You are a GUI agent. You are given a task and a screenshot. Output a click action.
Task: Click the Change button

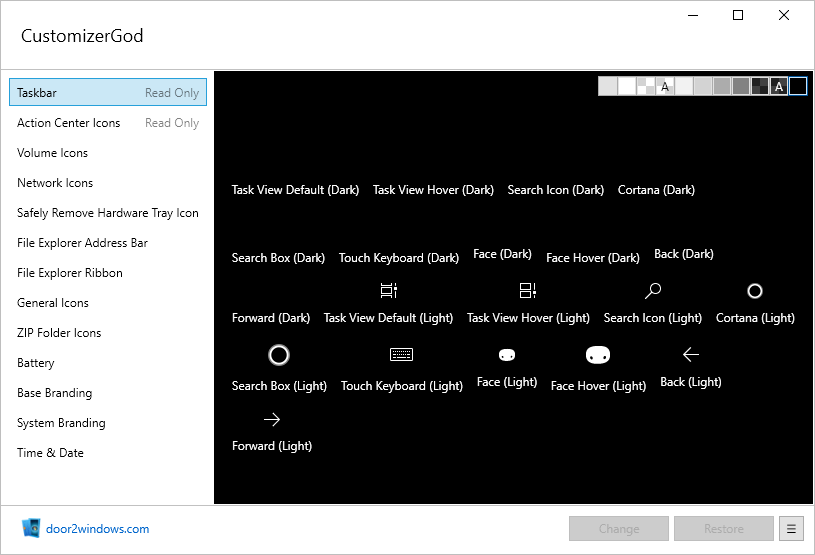click(x=619, y=529)
